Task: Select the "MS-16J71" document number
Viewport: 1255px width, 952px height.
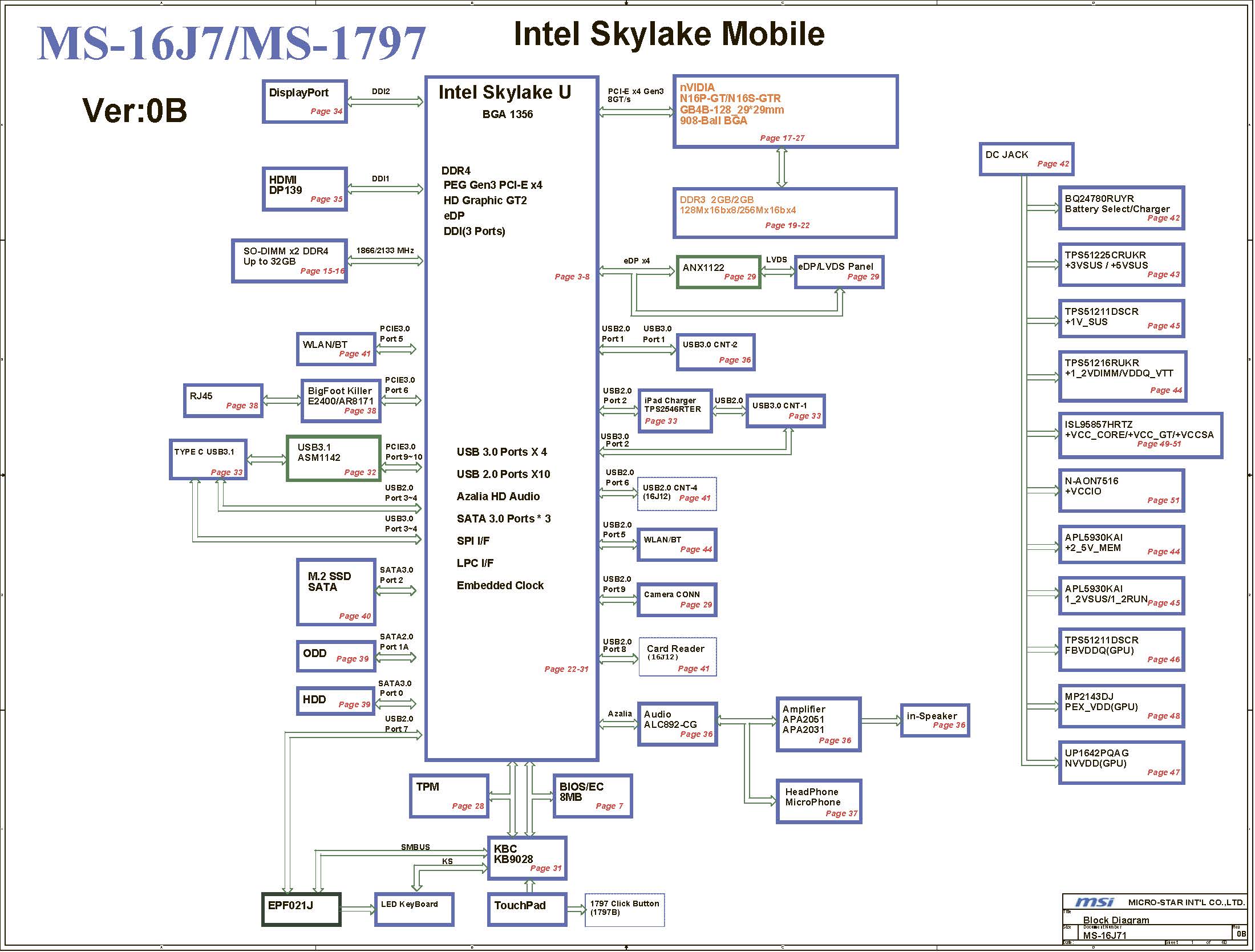Action: pos(1105,935)
